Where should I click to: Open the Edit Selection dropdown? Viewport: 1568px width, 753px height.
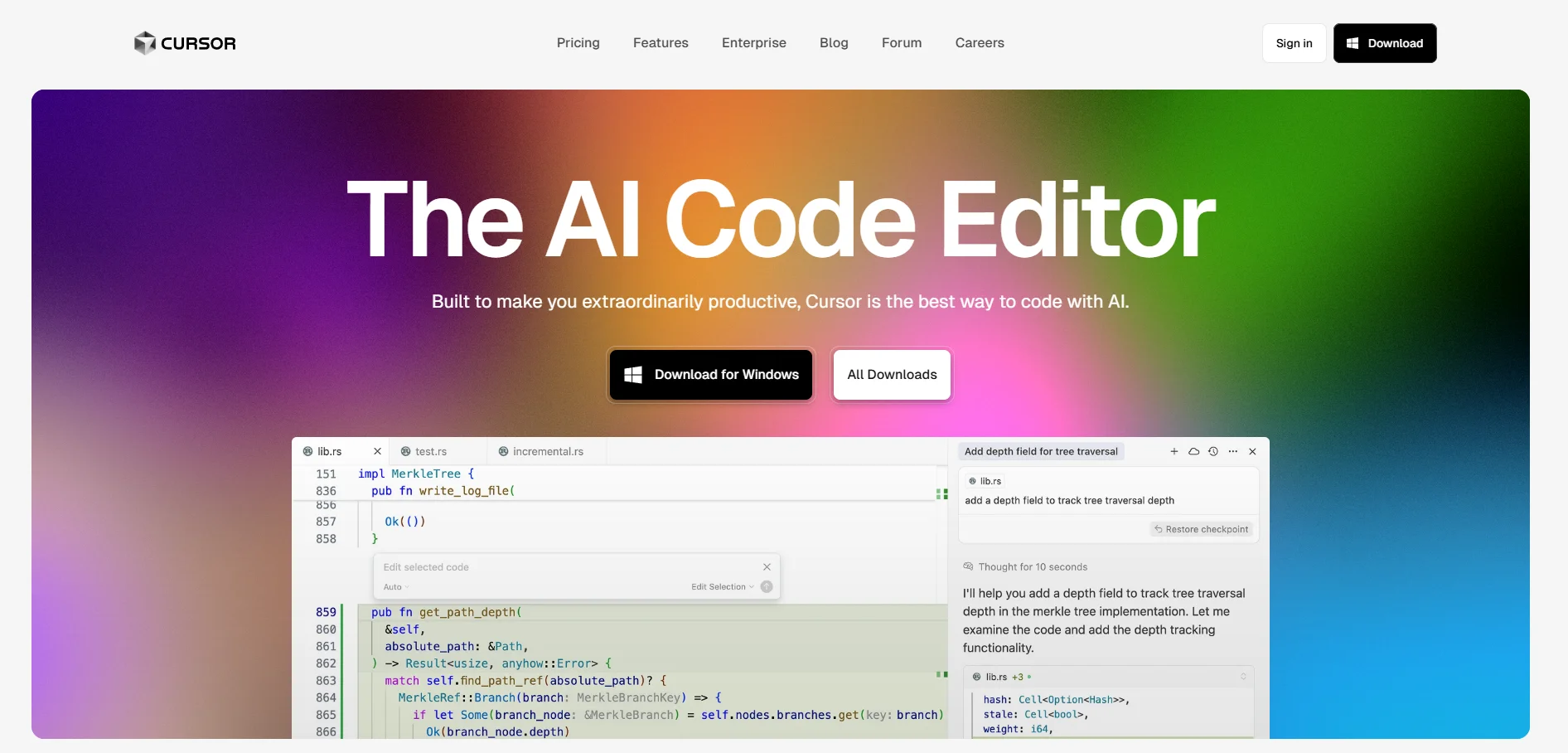723,587
